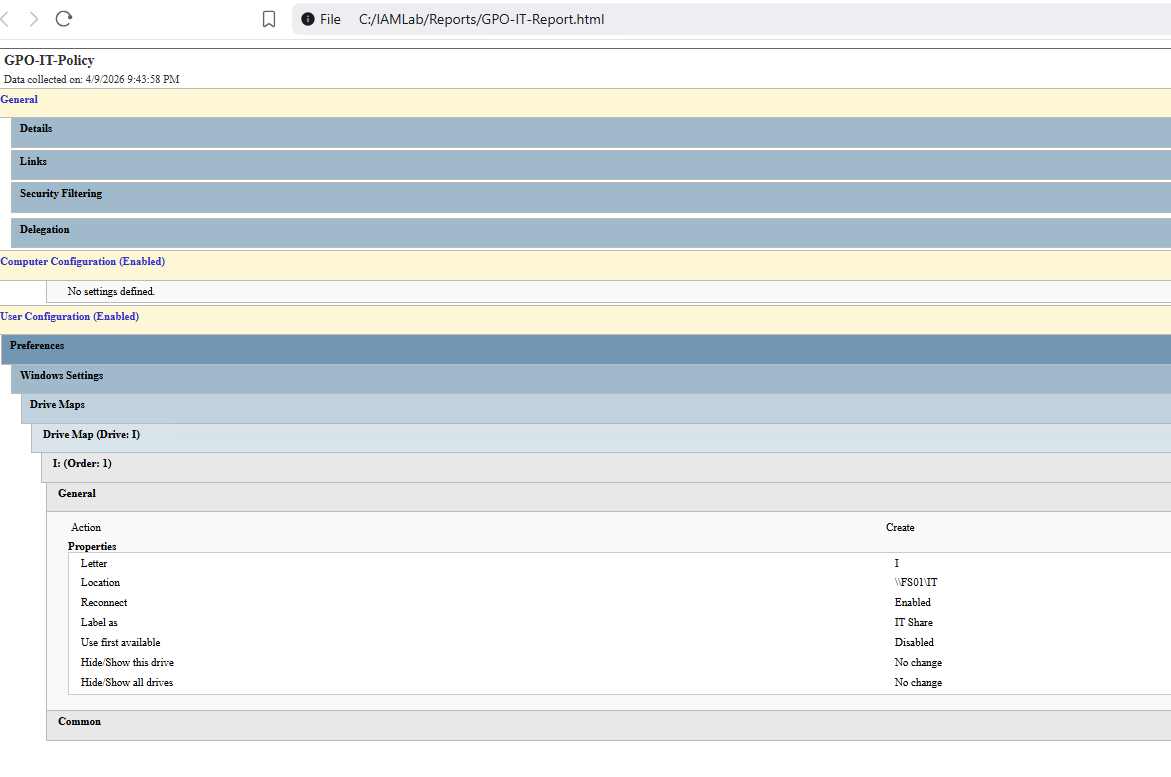The height and width of the screenshot is (777, 1171).
Task: Click the User Configuration (Enabled) link
Action: tap(70, 316)
